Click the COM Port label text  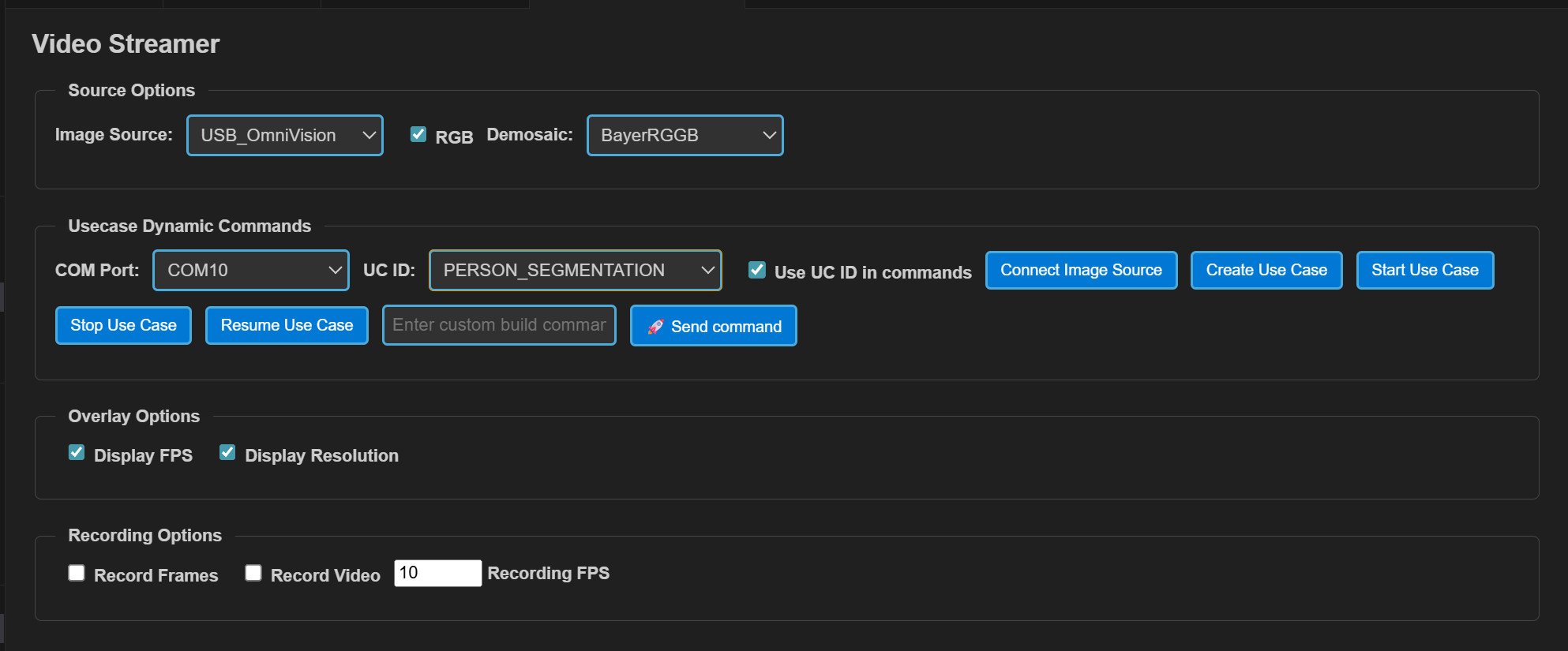click(97, 270)
